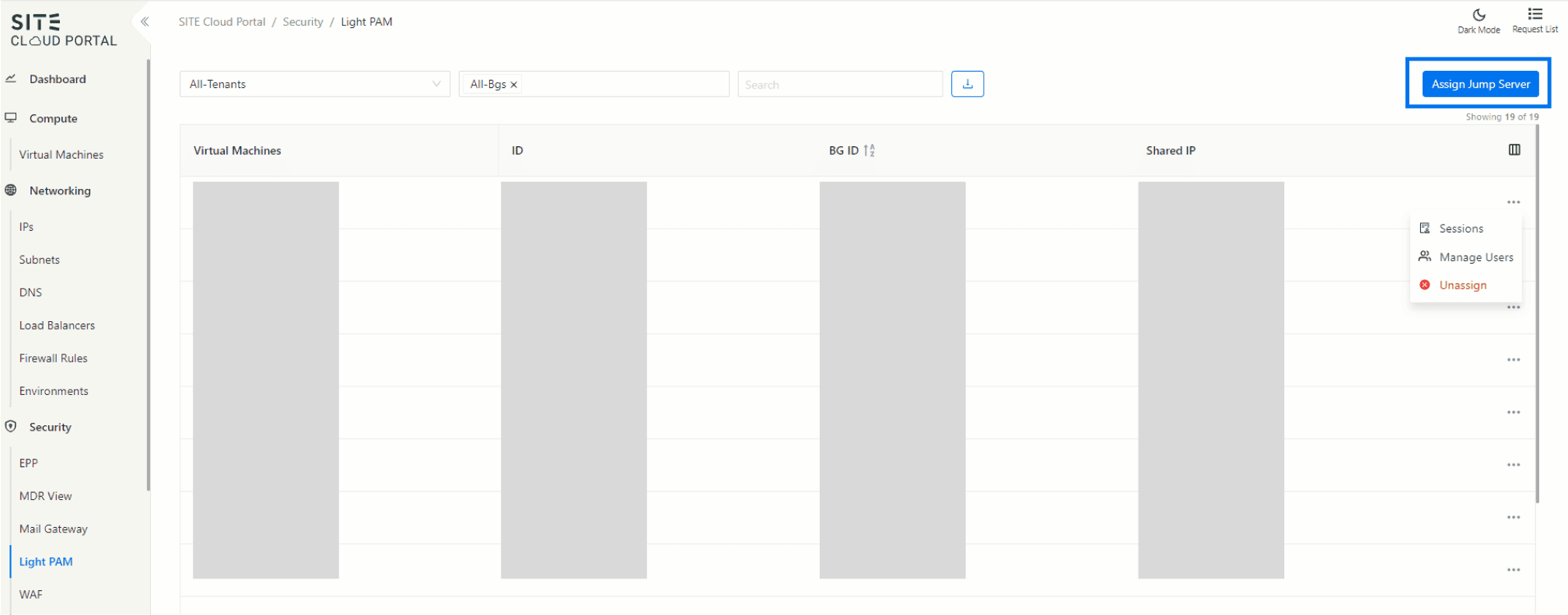Select Sessions from the context menu
The height and width of the screenshot is (615, 1568).
[1461, 229]
